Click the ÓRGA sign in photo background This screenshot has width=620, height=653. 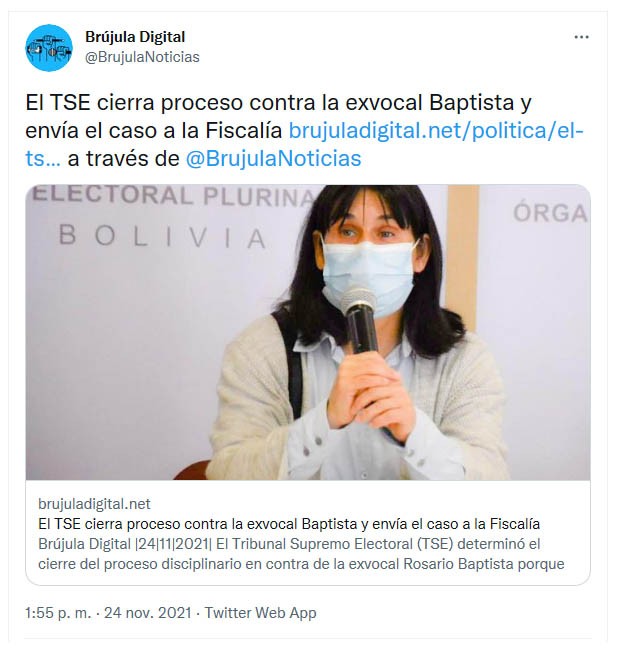coord(550,213)
